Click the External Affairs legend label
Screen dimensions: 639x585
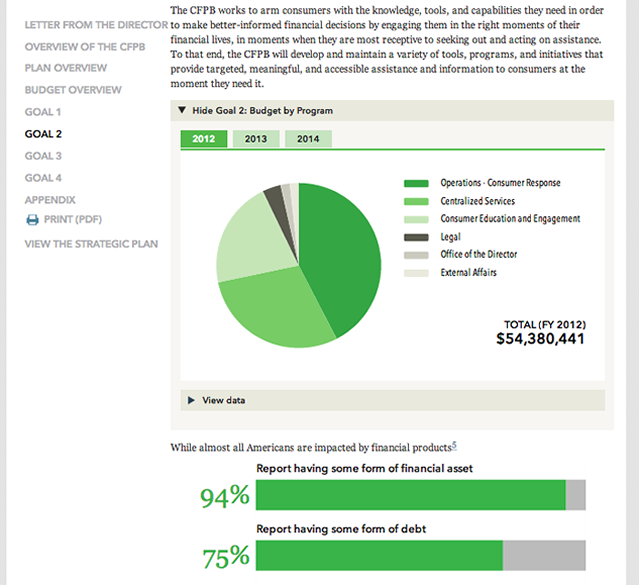click(468, 272)
